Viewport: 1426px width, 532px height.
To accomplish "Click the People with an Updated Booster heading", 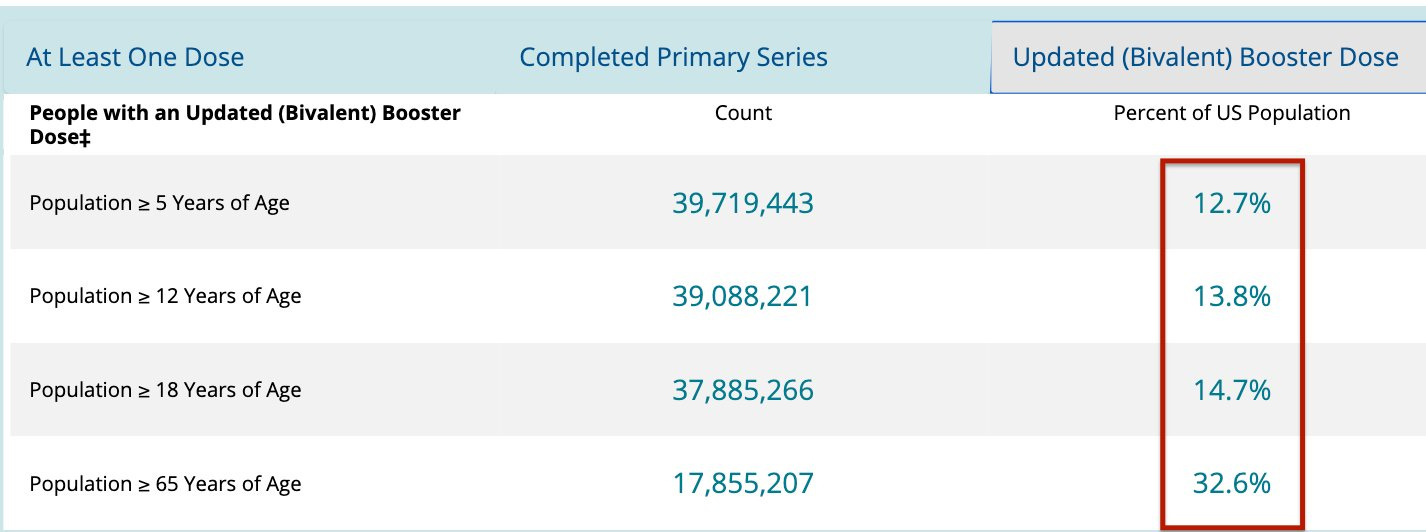I will point(245,113).
